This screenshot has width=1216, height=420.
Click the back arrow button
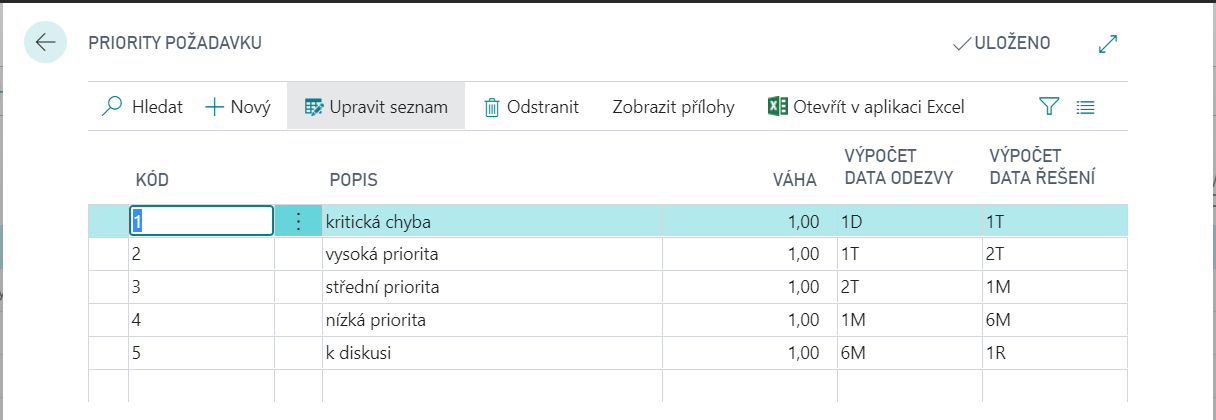[45, 42]
